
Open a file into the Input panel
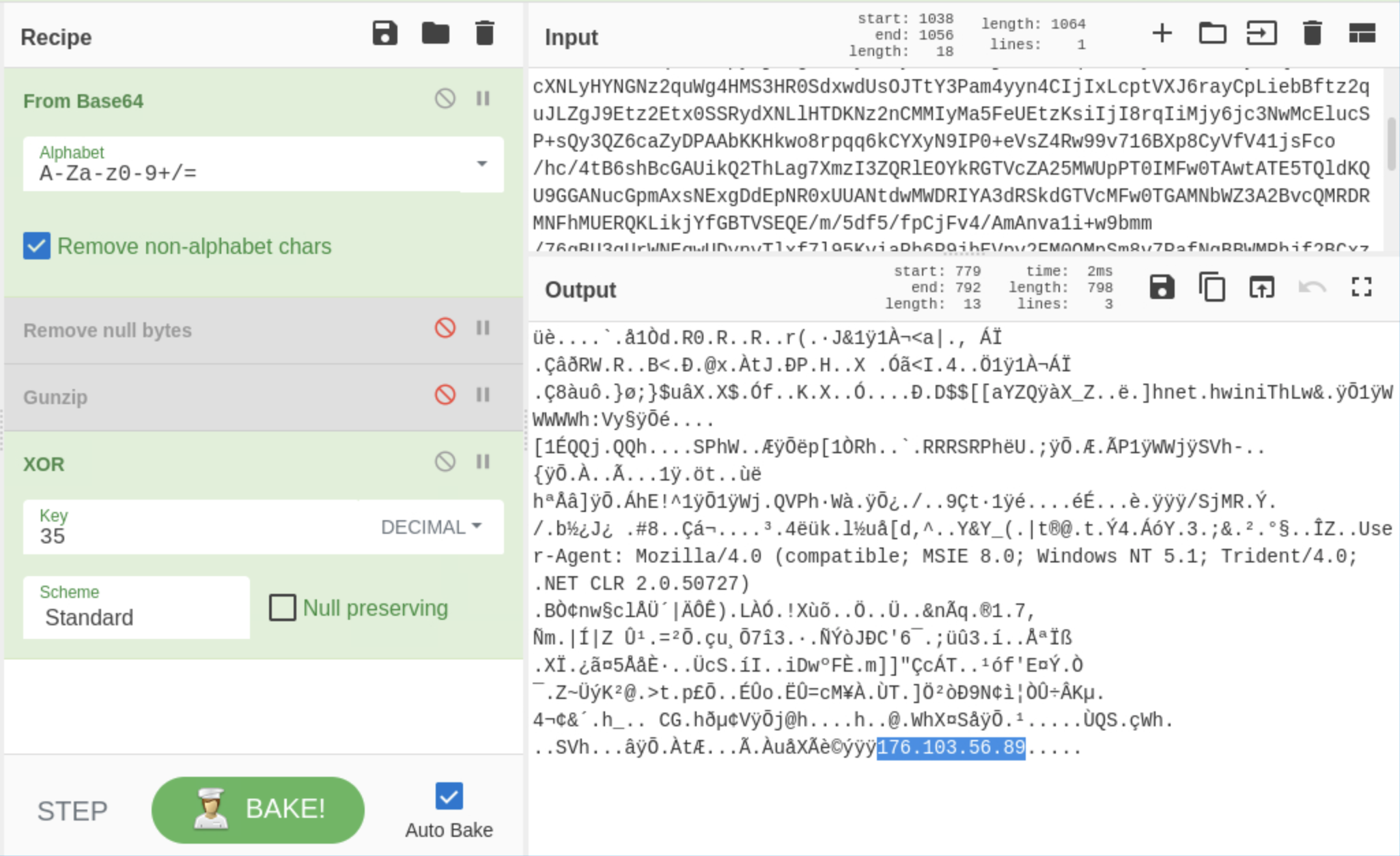tap(1214, 32)
